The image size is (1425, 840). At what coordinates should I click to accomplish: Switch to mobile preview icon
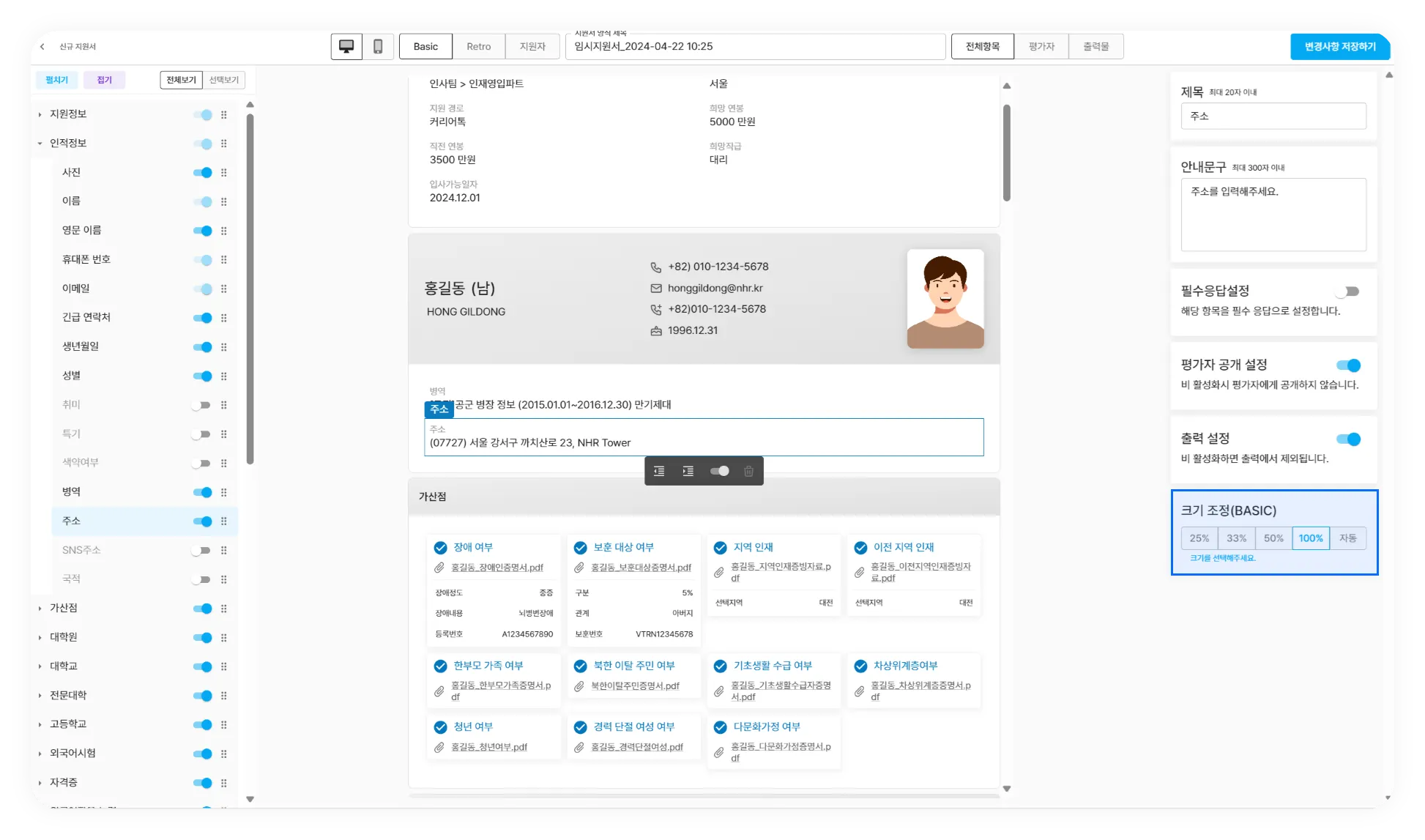pyautogui.click(x=378, y=46)
